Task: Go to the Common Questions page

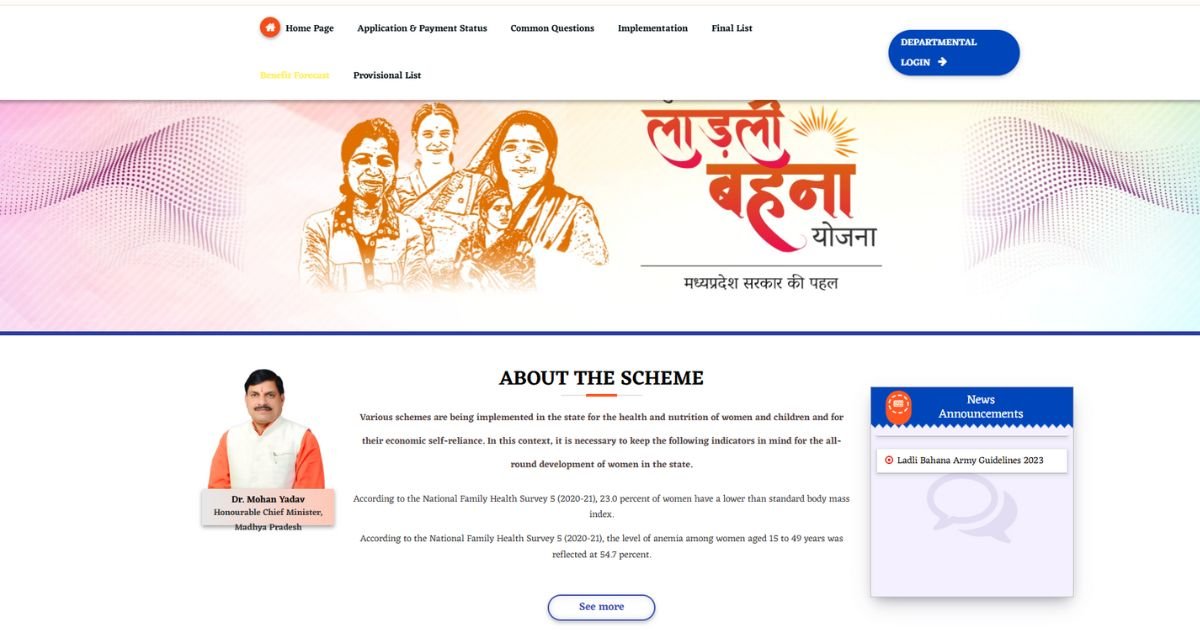Action: [x=552, y=28]
